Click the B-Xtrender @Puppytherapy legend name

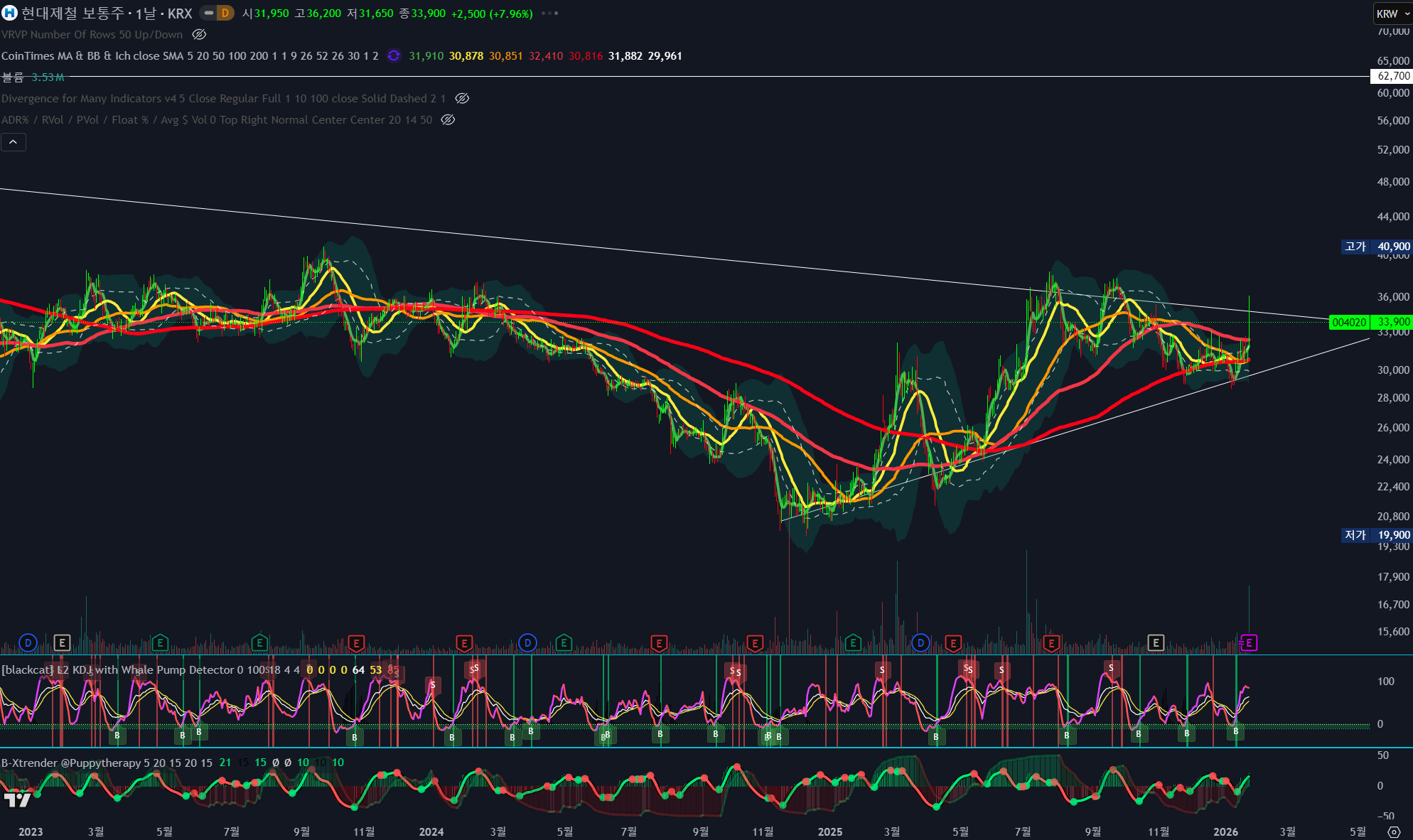click(x=107, y=763)
